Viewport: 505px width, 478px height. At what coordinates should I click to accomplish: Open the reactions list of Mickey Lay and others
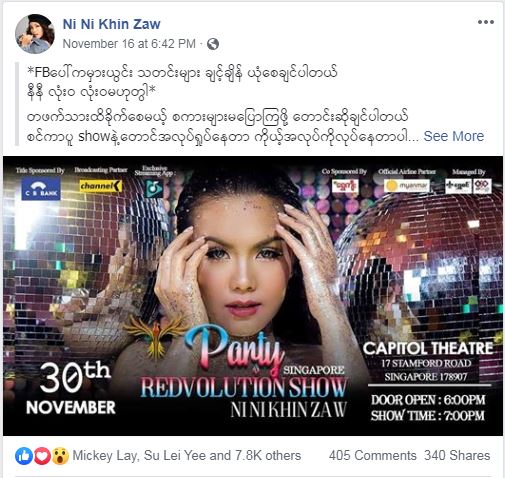click(187, 456)
